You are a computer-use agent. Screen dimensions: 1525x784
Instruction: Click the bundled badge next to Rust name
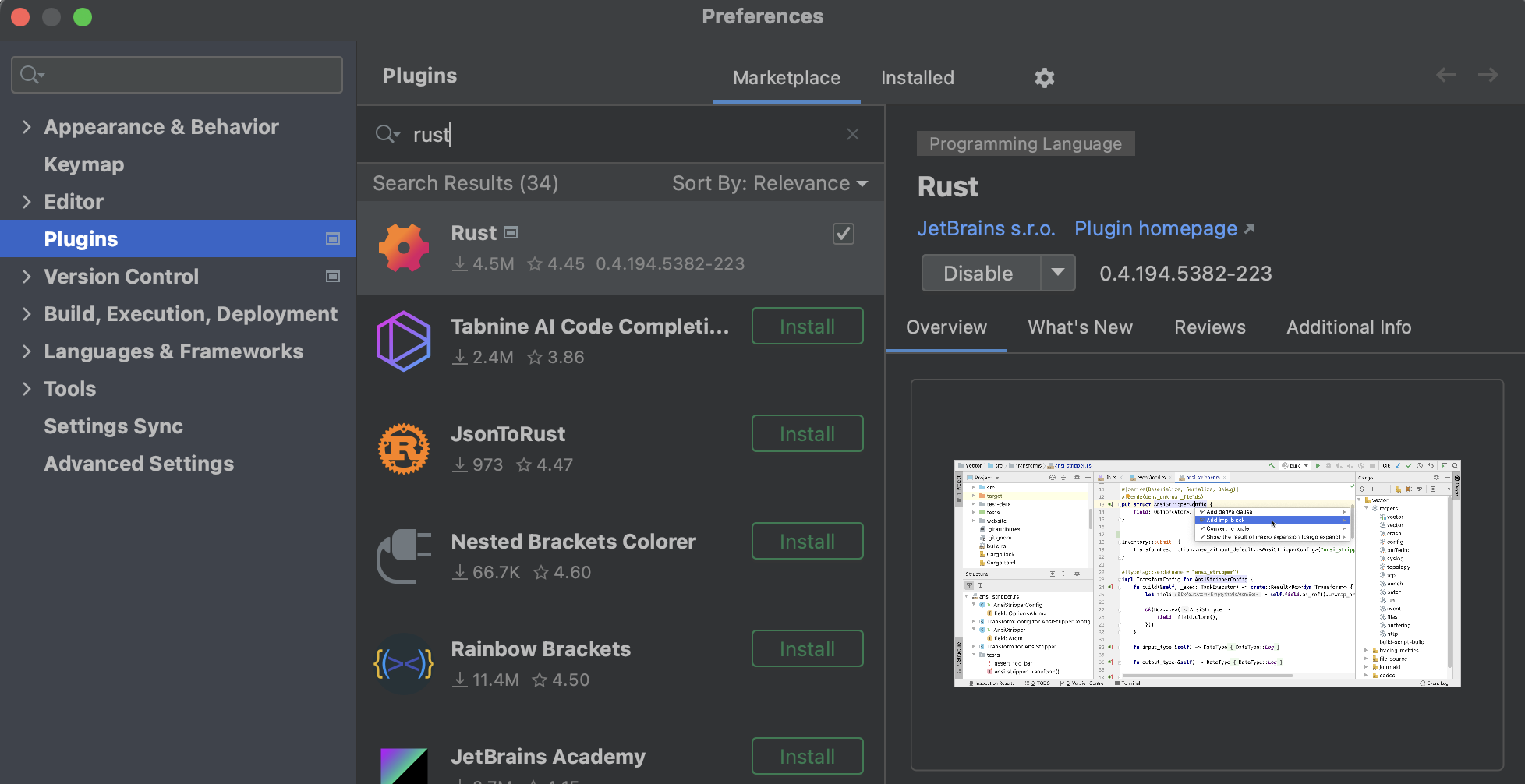tap(511, 232)
